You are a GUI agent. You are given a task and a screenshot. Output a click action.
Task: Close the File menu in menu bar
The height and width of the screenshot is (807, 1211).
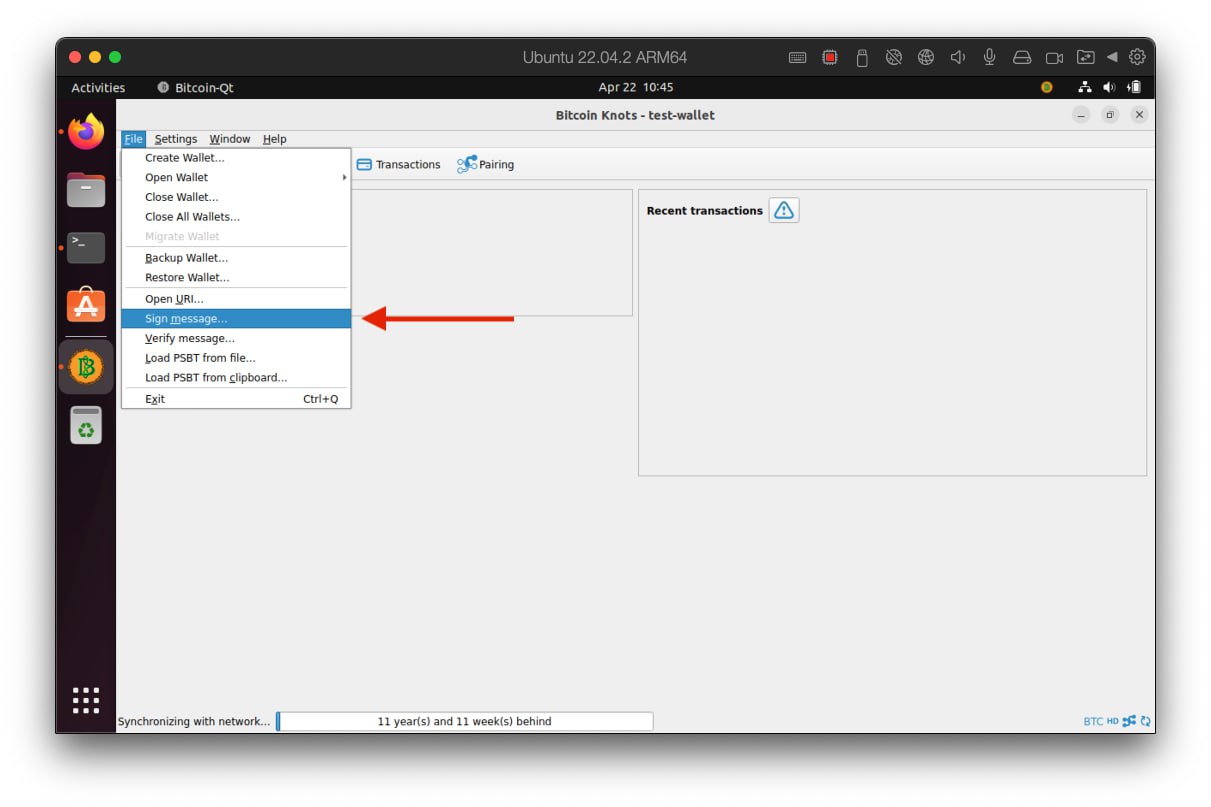[x=134, y=139]
